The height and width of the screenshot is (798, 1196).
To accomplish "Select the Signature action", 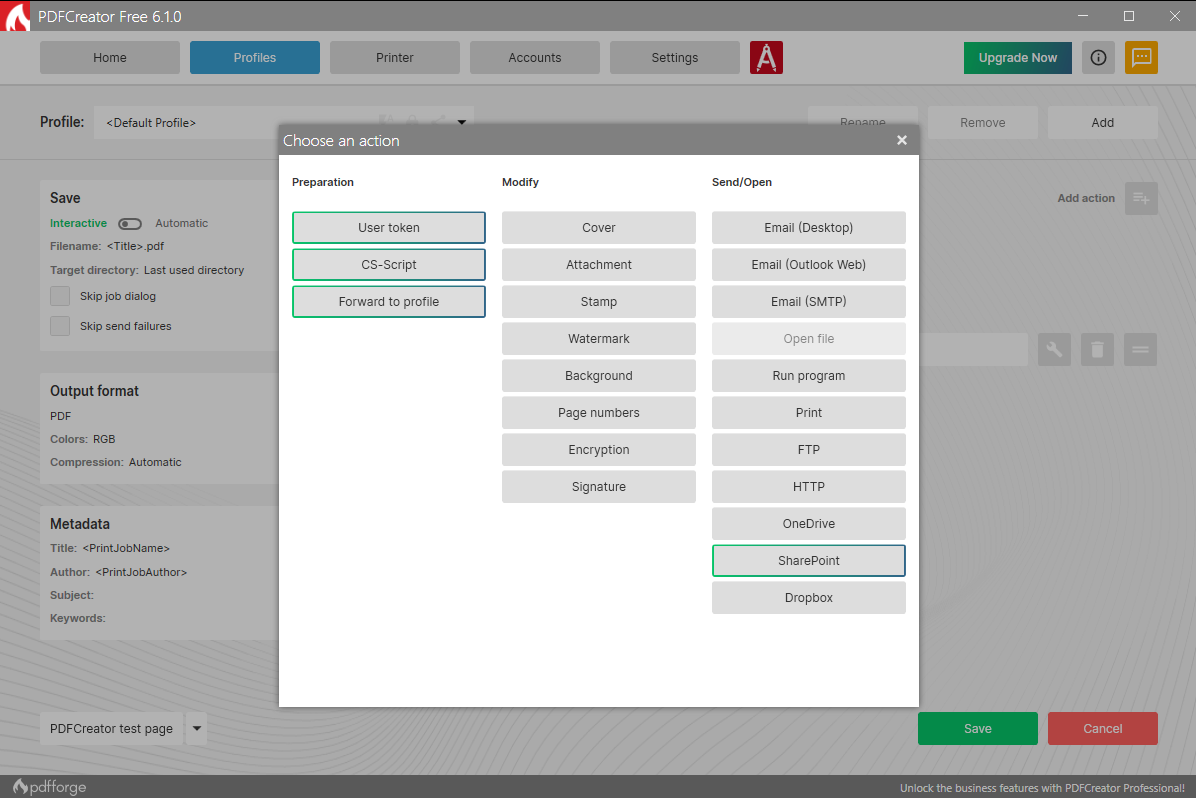I will pos(599,487).
